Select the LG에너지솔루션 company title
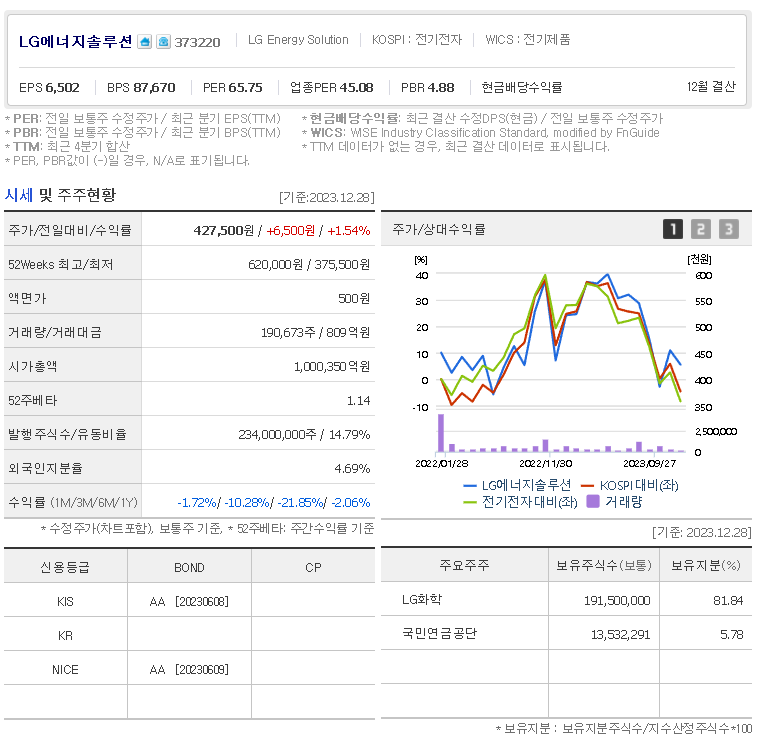The width and height of the screenshot is (763, 749). [x=75, y=42]
